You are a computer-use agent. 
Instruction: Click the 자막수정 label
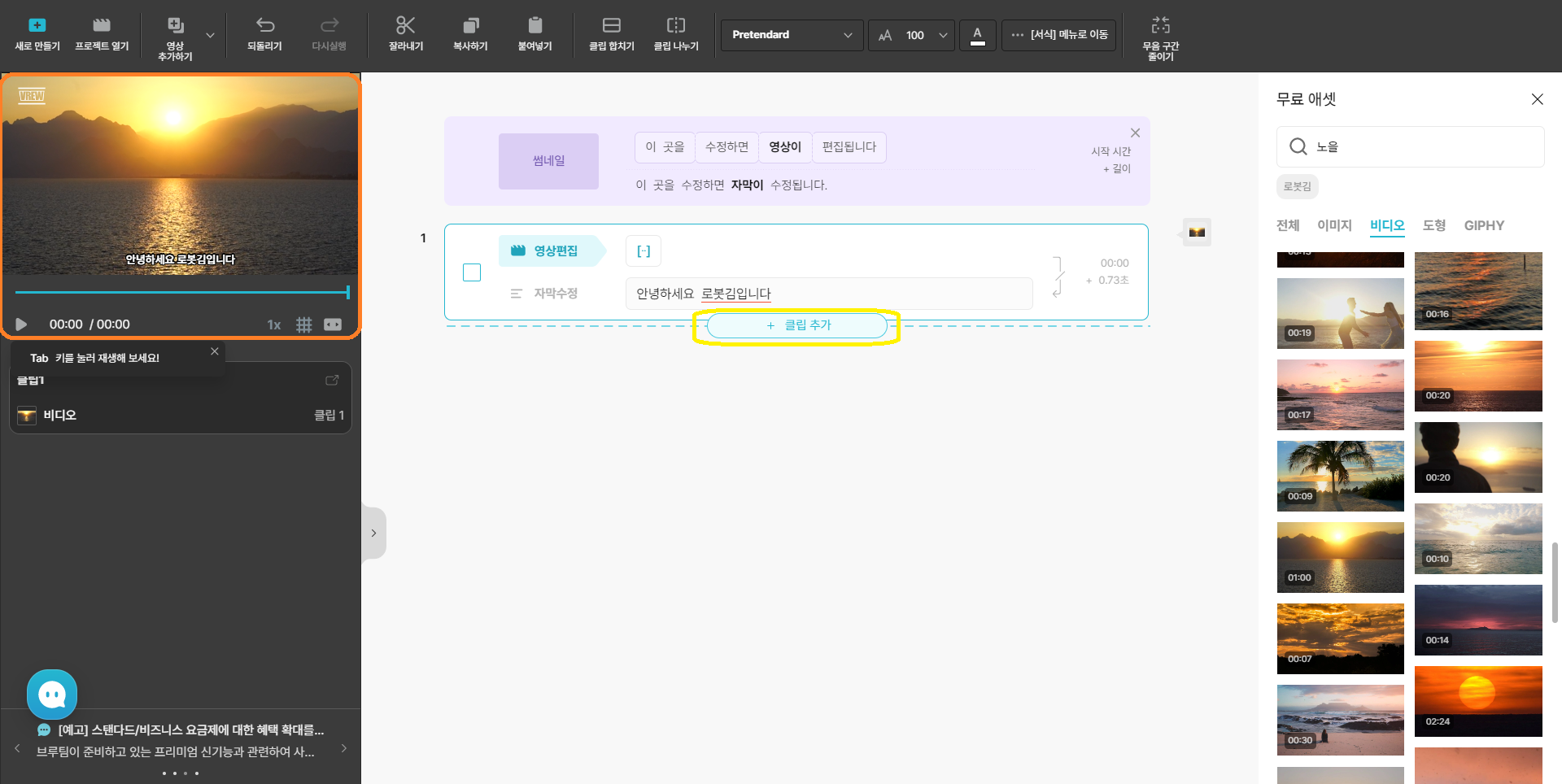coord(556,294)
